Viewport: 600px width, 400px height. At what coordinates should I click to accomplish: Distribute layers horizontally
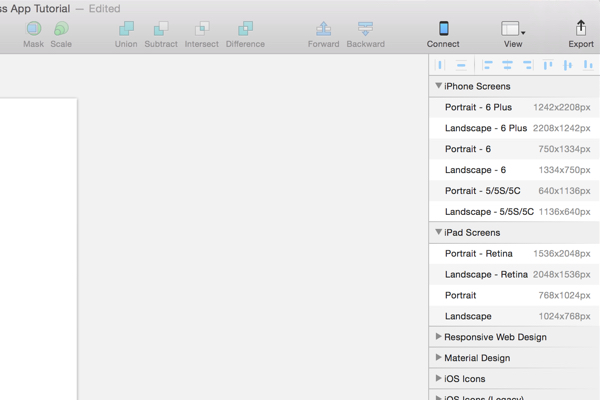(440, 65)
